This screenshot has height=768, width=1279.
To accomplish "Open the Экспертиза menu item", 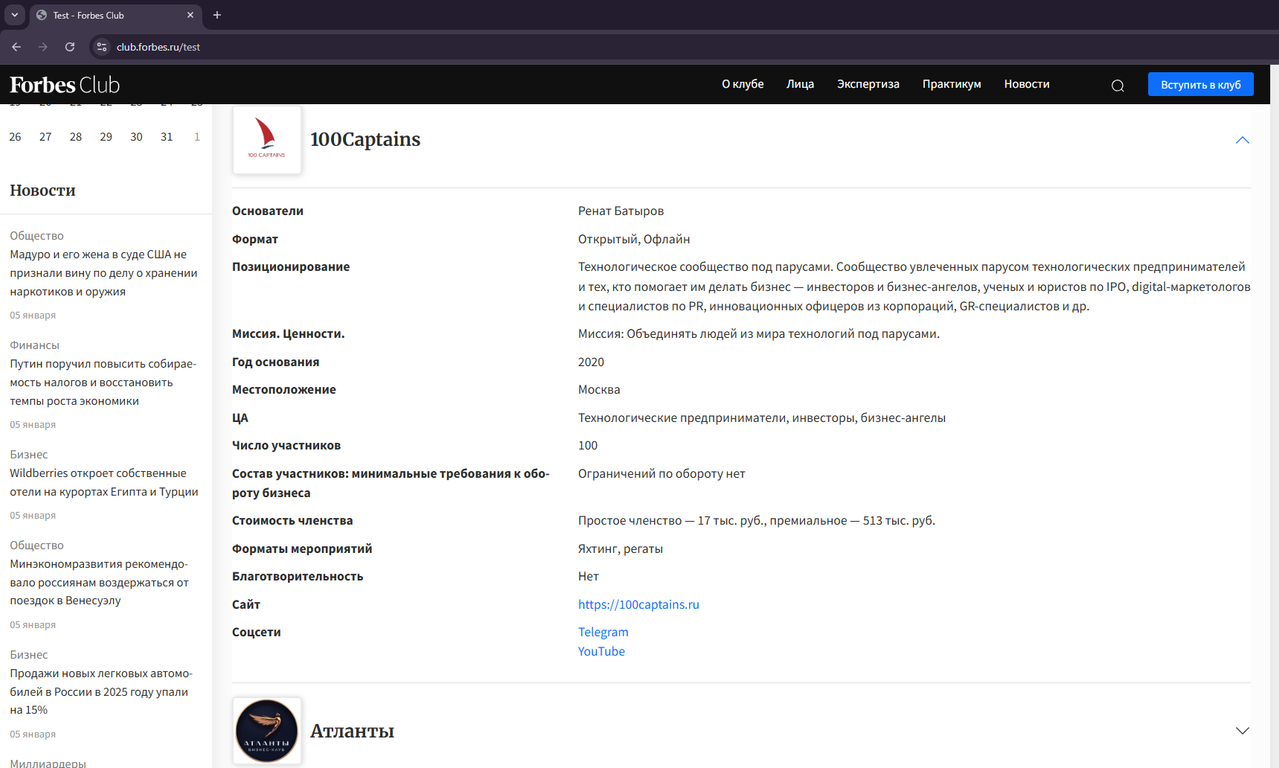I will [868, 84].
